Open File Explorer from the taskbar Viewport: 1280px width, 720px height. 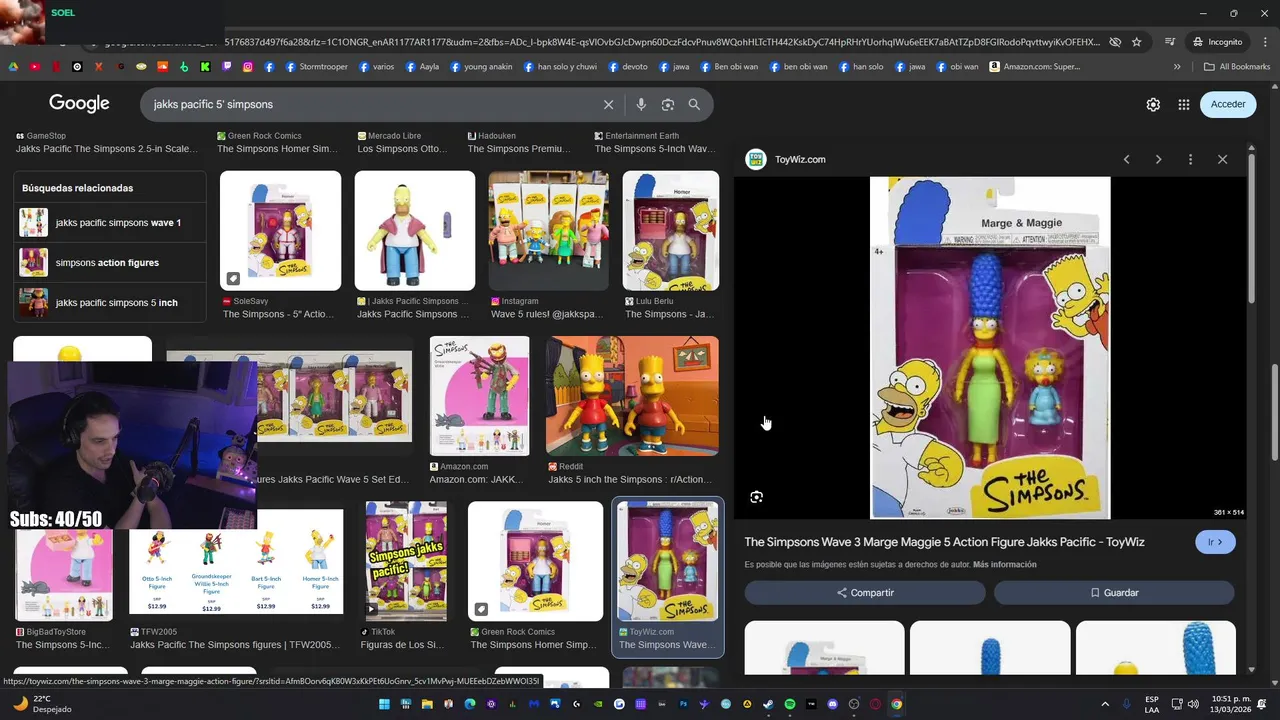[427, 704]
